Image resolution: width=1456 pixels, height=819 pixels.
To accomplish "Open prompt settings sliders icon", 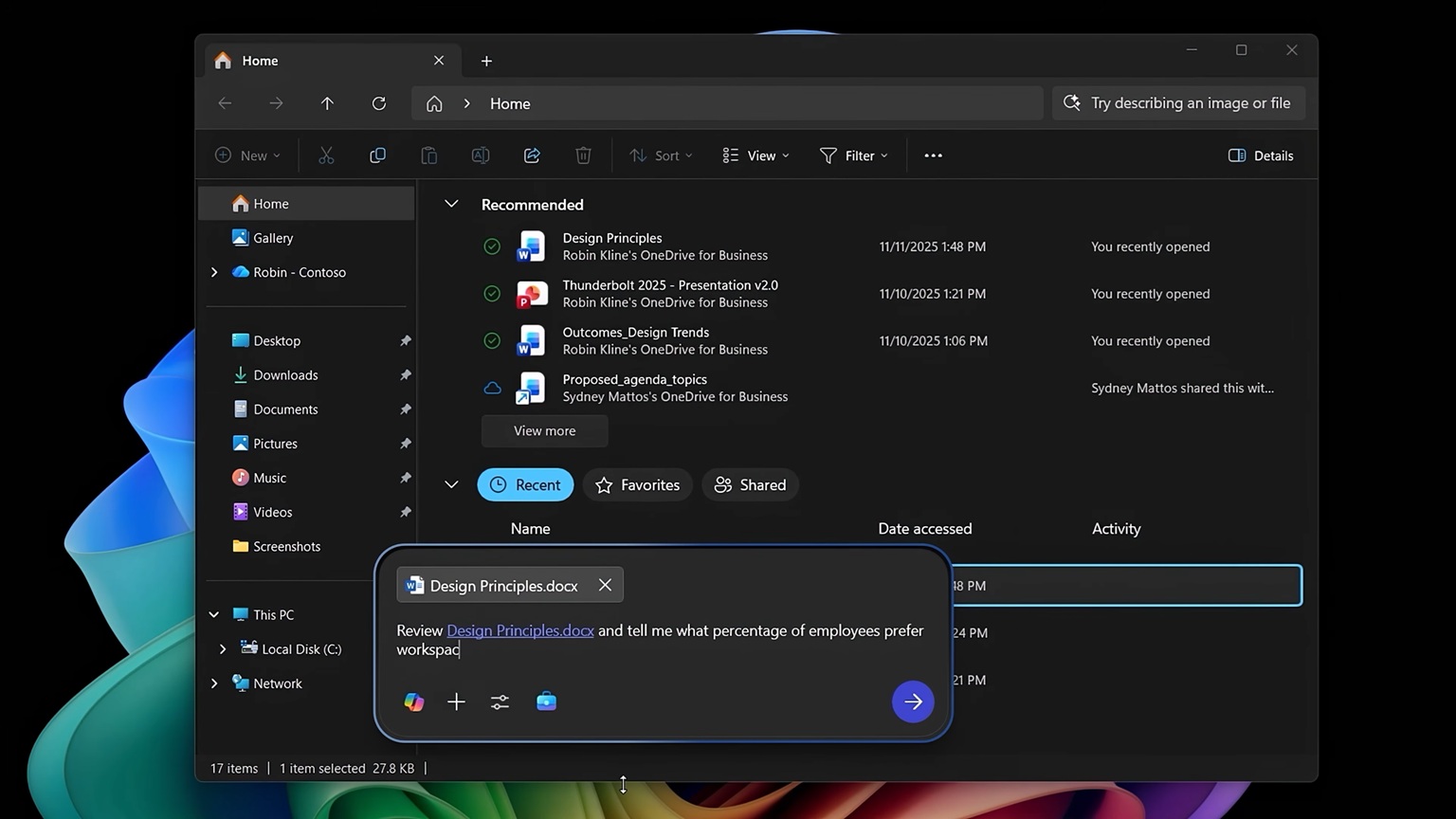I will pos(500,701).
